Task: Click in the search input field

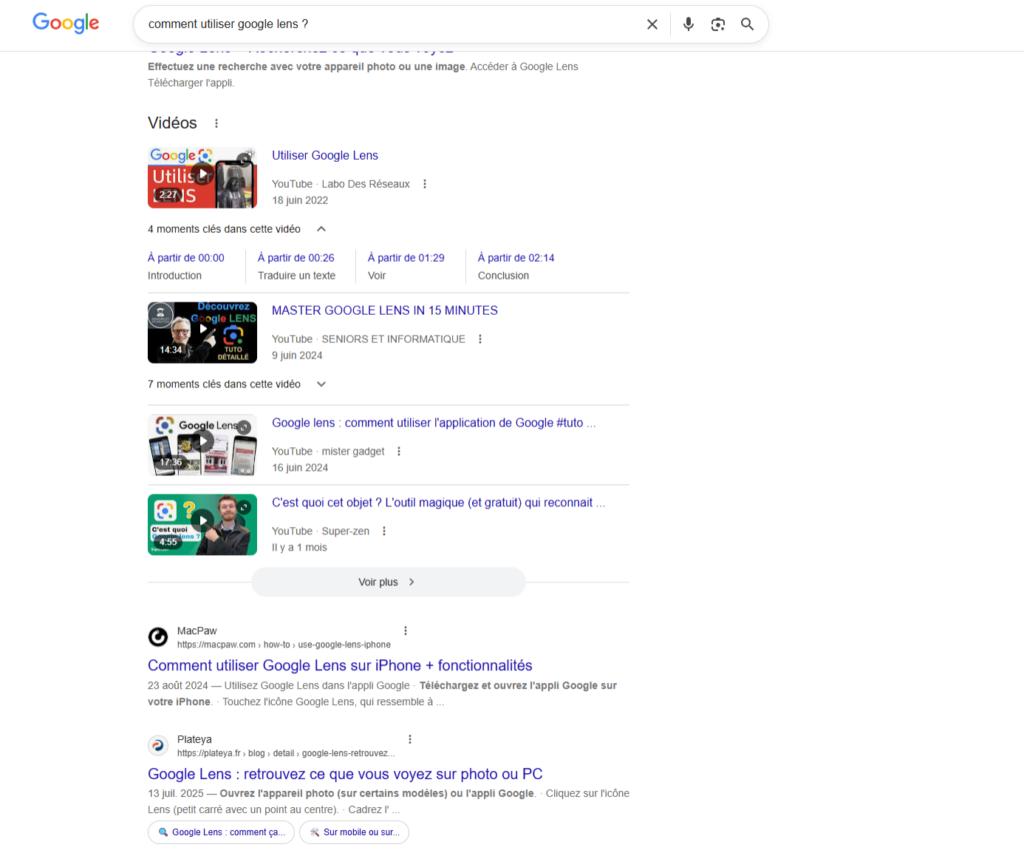Action: tap(392, 24)
